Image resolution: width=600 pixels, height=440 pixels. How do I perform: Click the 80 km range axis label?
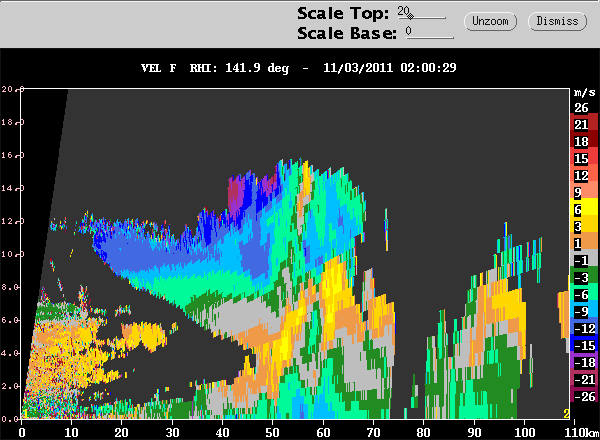pos(424,433)
